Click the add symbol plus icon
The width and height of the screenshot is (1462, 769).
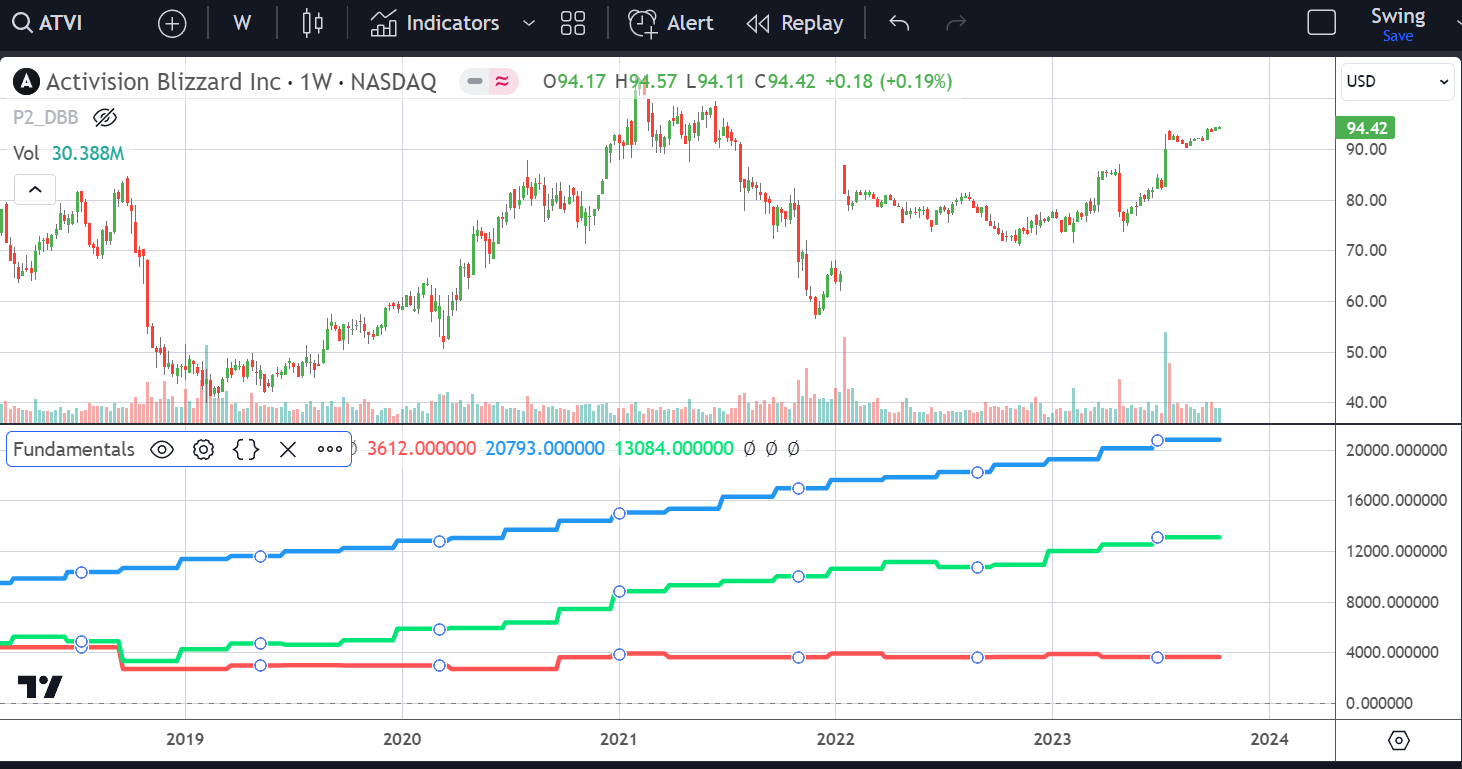coord(172,23)
